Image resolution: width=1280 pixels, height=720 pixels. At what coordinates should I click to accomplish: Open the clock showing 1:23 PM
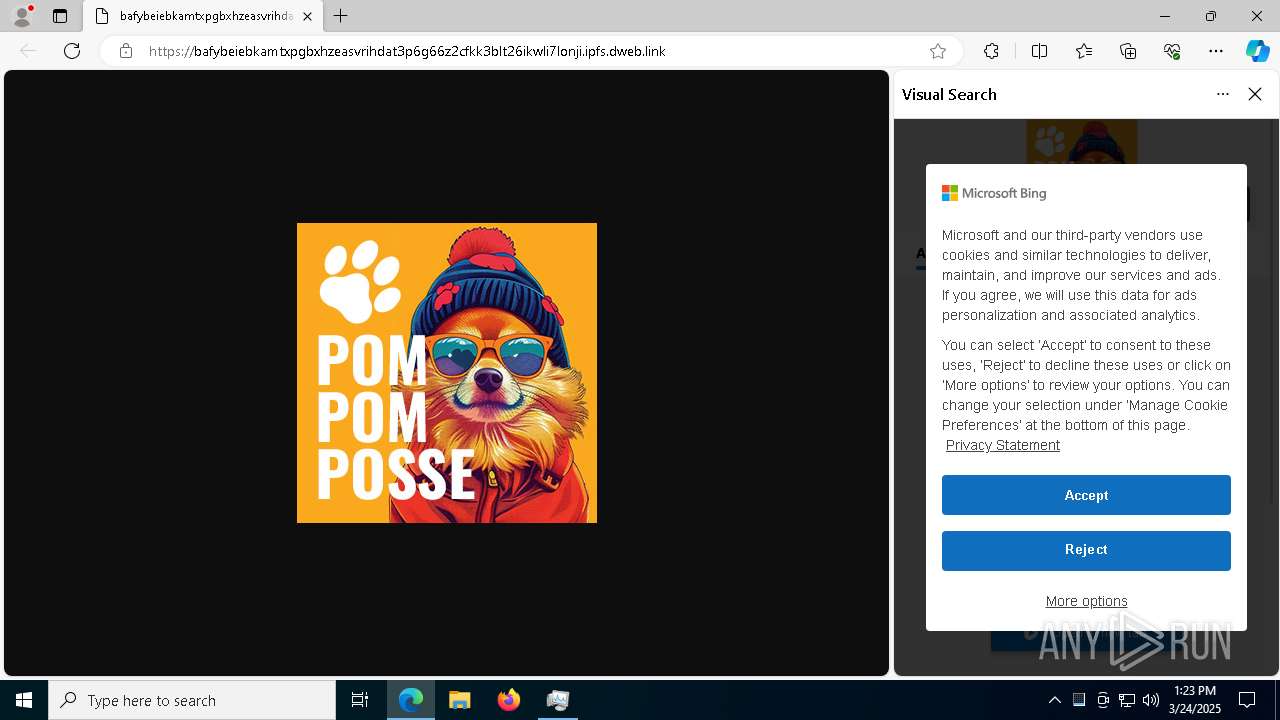pyautogui.click(x=1195, y=700)
